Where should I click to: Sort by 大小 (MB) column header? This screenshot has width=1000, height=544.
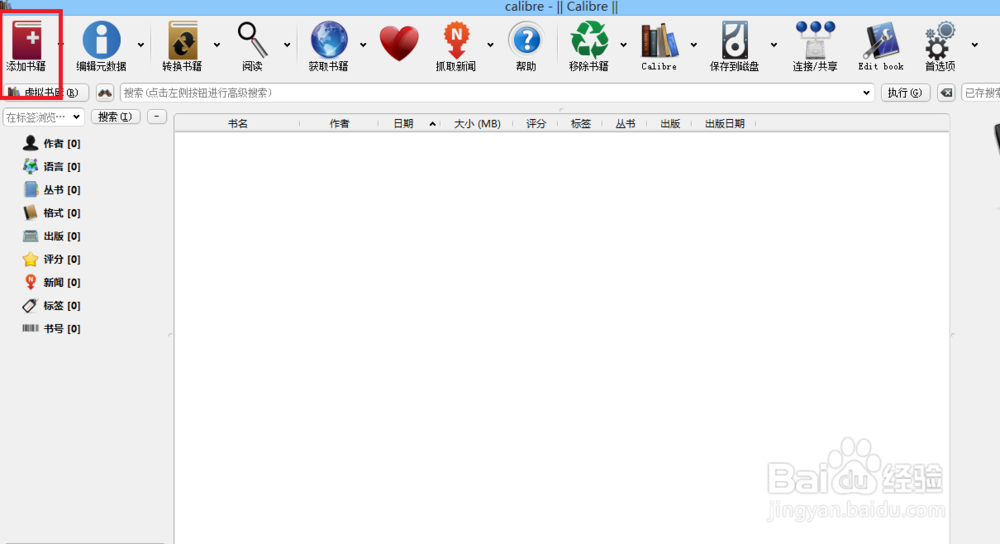point(477,124)
